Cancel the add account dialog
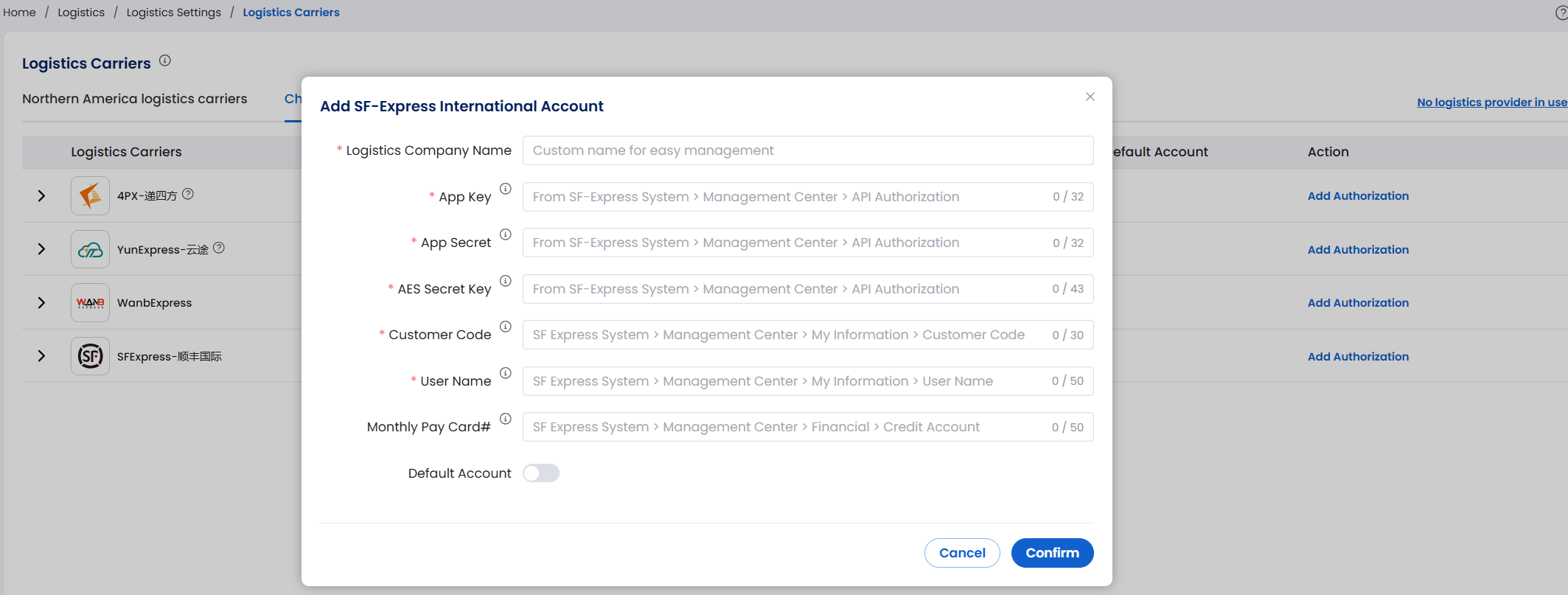 click(961, 553)
